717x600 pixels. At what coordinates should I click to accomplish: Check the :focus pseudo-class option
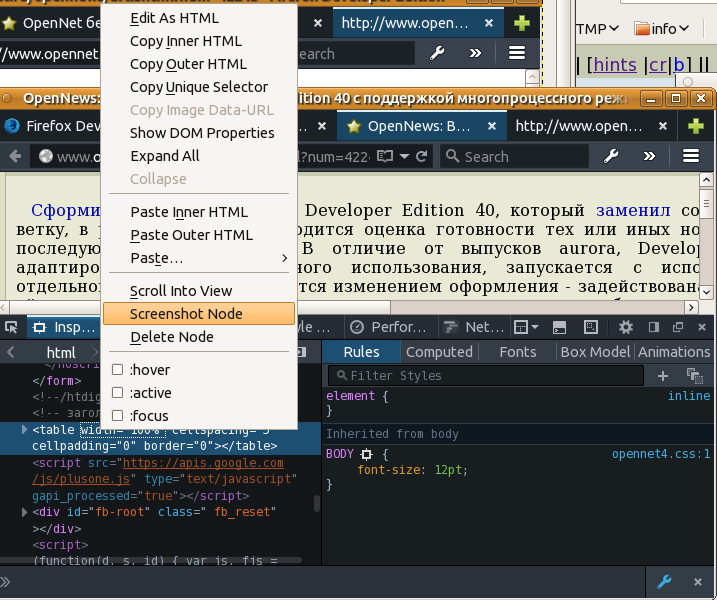(117, 416)
